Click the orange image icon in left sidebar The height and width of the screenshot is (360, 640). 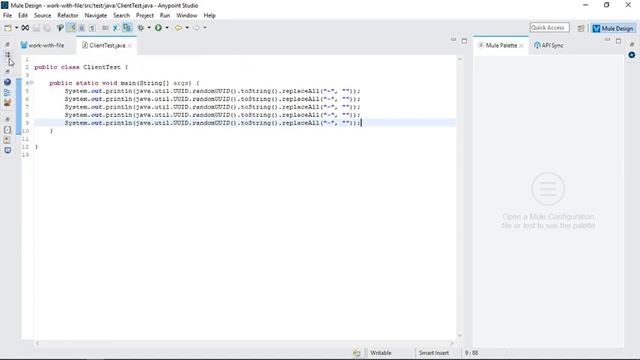[x=7, y=140]
